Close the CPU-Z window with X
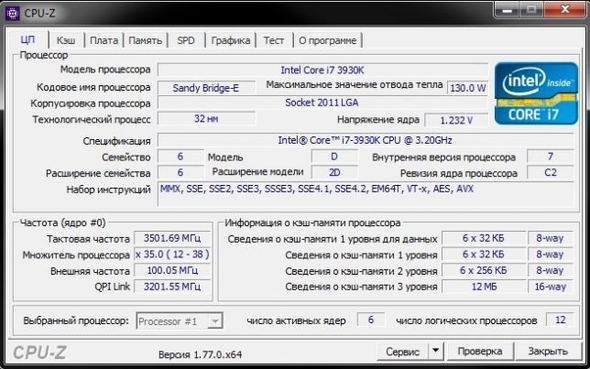 click(564, 9)
